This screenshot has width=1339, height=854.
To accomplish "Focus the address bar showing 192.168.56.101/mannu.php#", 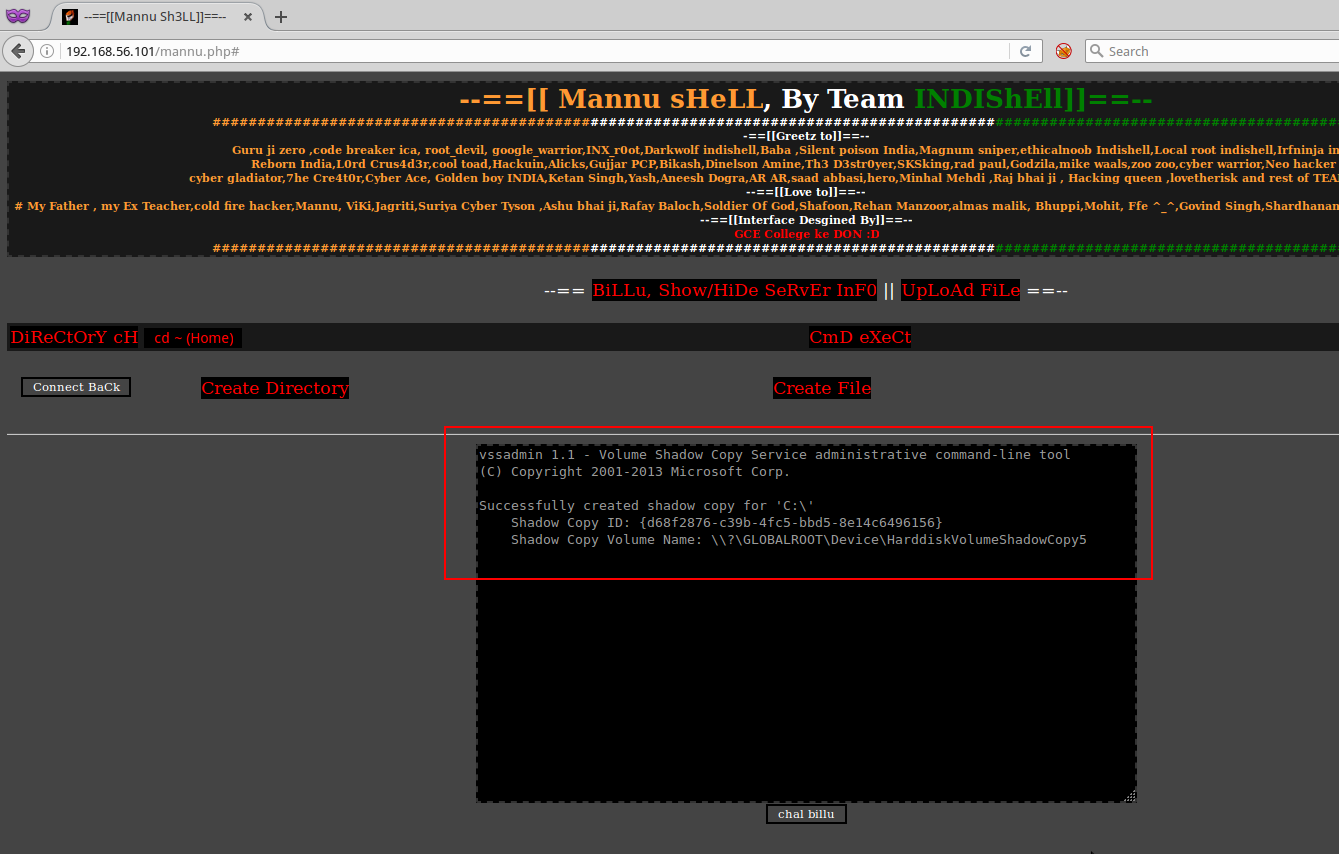I will (x=535, y=51).
